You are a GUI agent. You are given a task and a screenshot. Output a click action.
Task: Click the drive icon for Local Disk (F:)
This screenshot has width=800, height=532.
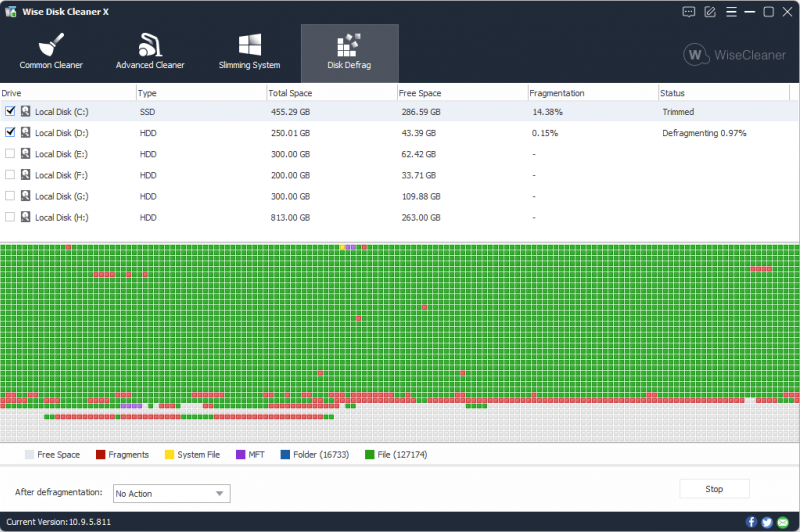pyautogui.click(x=26, y=175)
